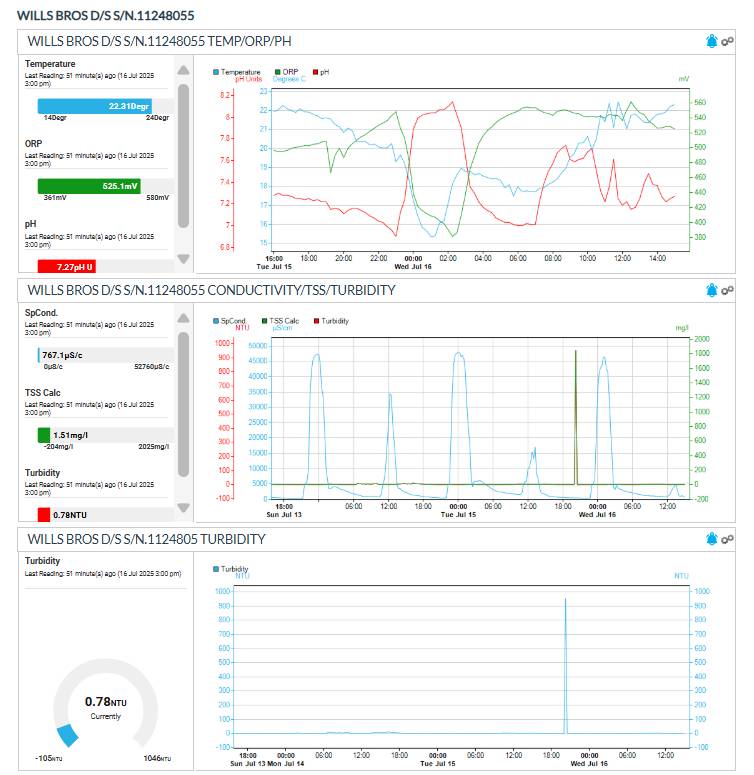
Task: Toggle the ORP series in chart legend
Action: pos(289,72)
